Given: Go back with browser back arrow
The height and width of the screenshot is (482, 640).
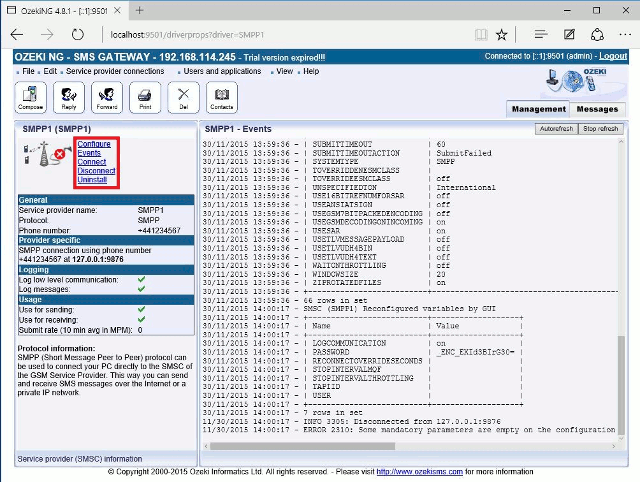Looking at the screenshot, I should (17, 35).
